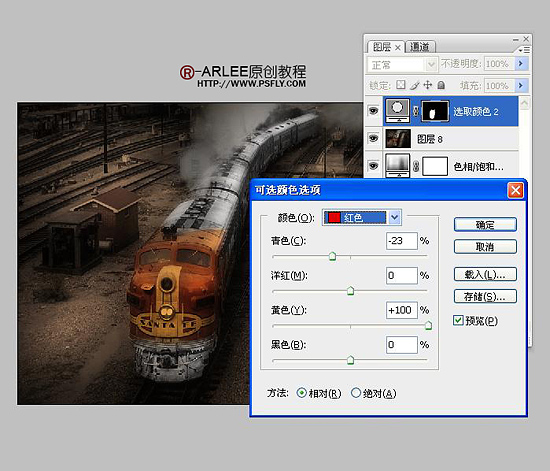Click the 黄色(Y) slider handle
This screenshot has width=550, height=471.
pyautogui.click(x=428, y=325)
